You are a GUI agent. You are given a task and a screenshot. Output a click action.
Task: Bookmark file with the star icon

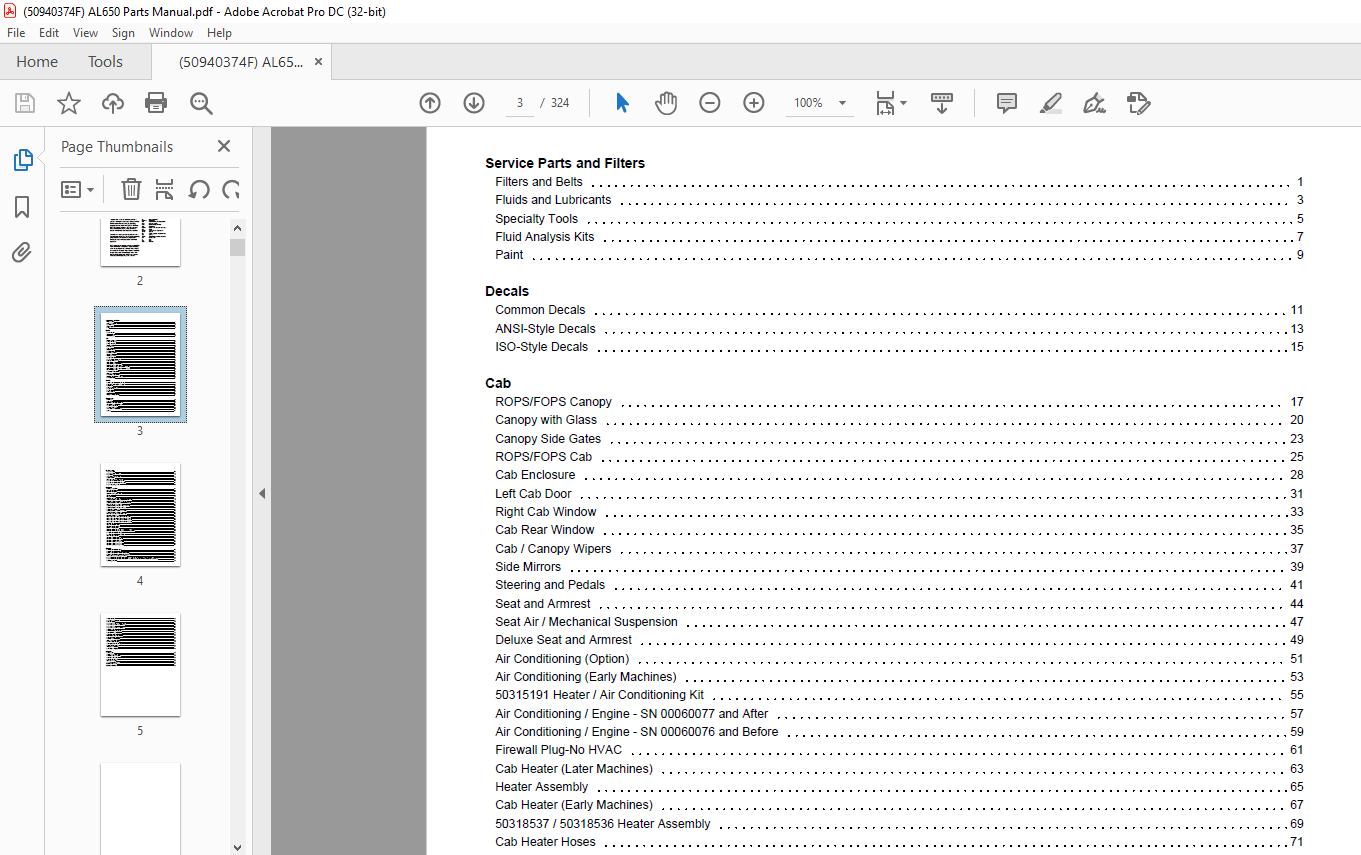coord(68,103)
